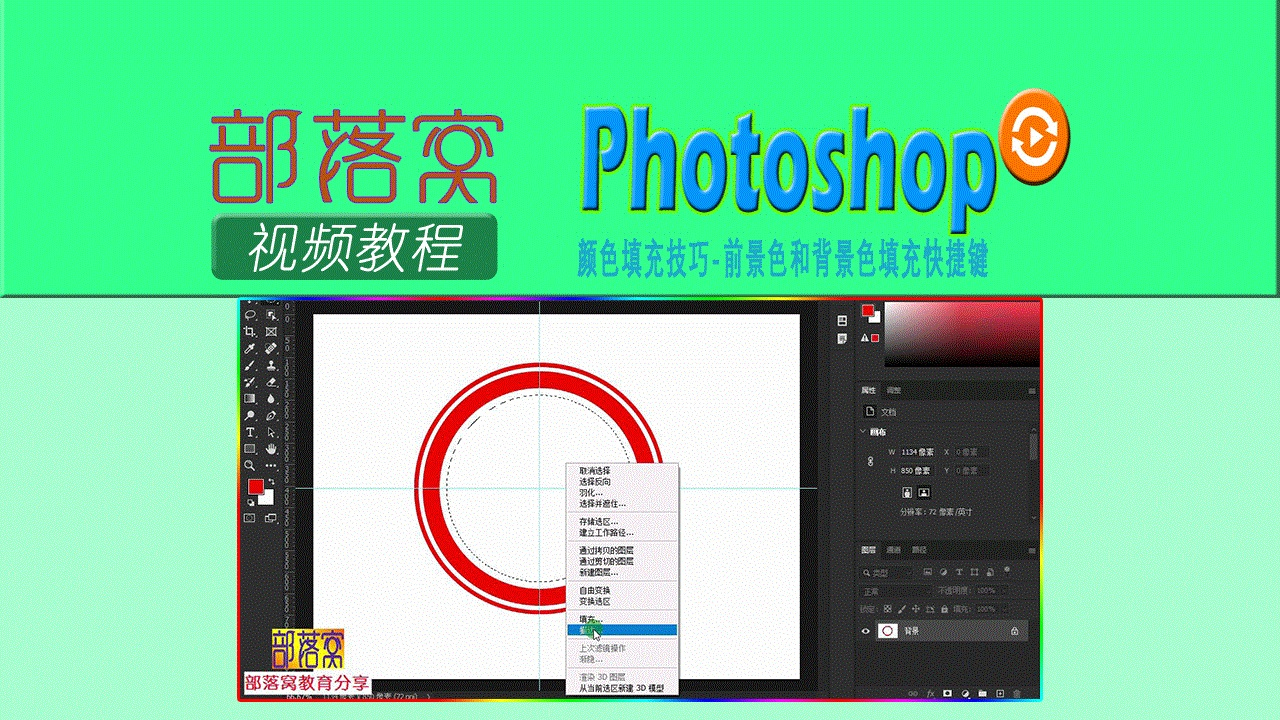Select the Healing Brush tool
Image resolution: width=1280 pixels, height=720 pixels.
tap(271, 348)
